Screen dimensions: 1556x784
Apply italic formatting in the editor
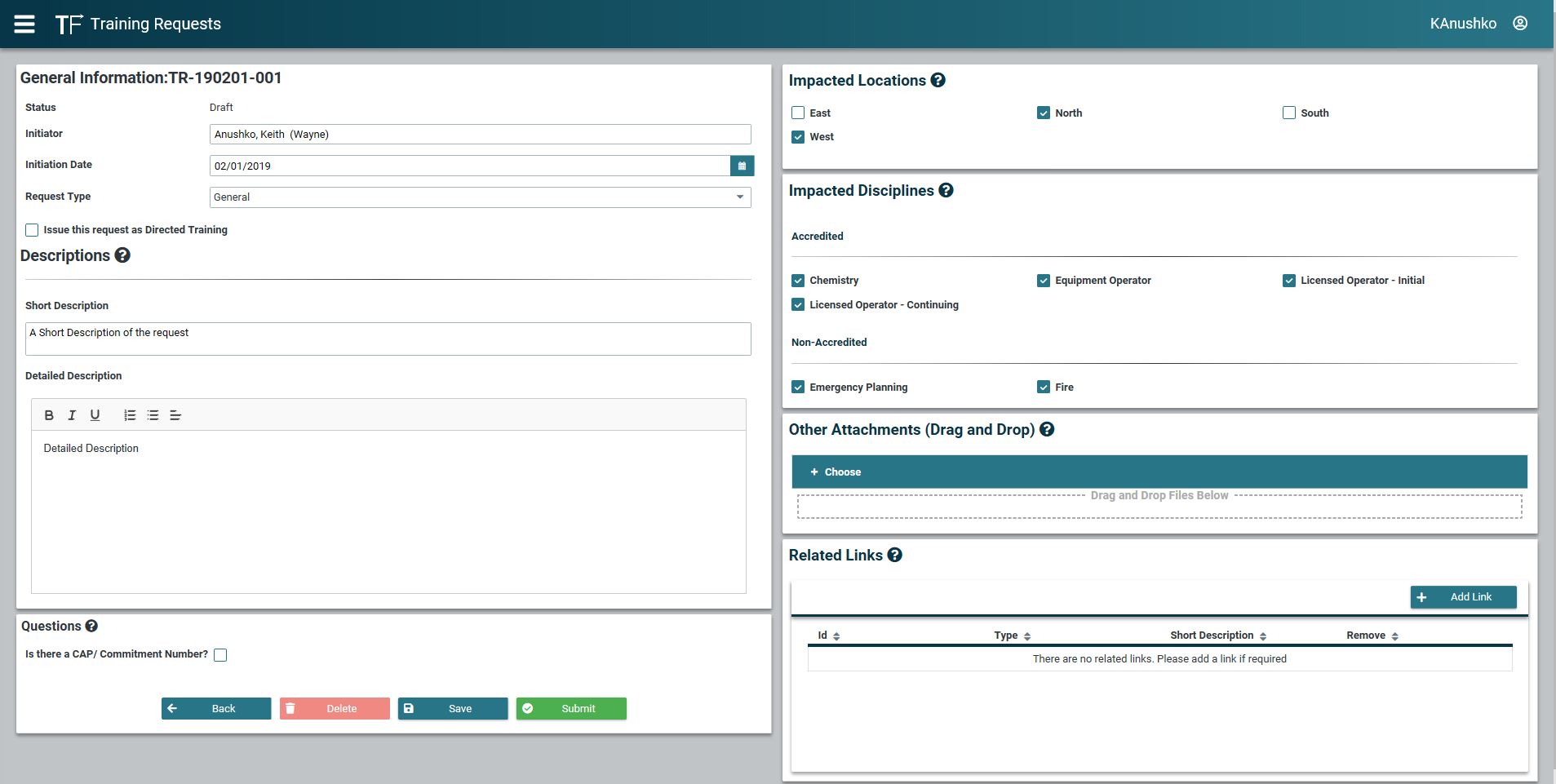click(x=72, y=415)
